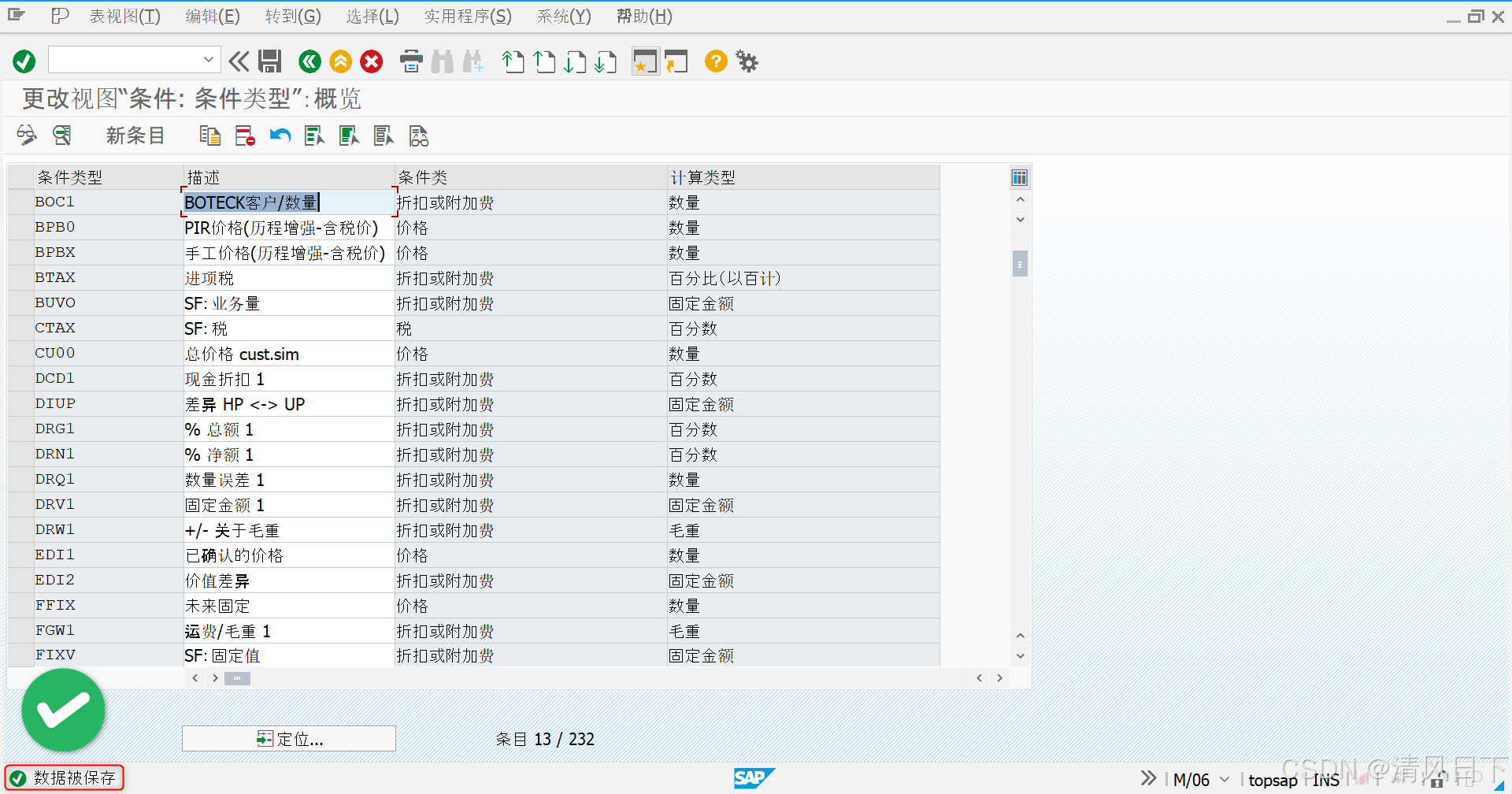This screenshot has height=794, width=1512.
Task: Open the window system menu icon
Action: point(16,15)
